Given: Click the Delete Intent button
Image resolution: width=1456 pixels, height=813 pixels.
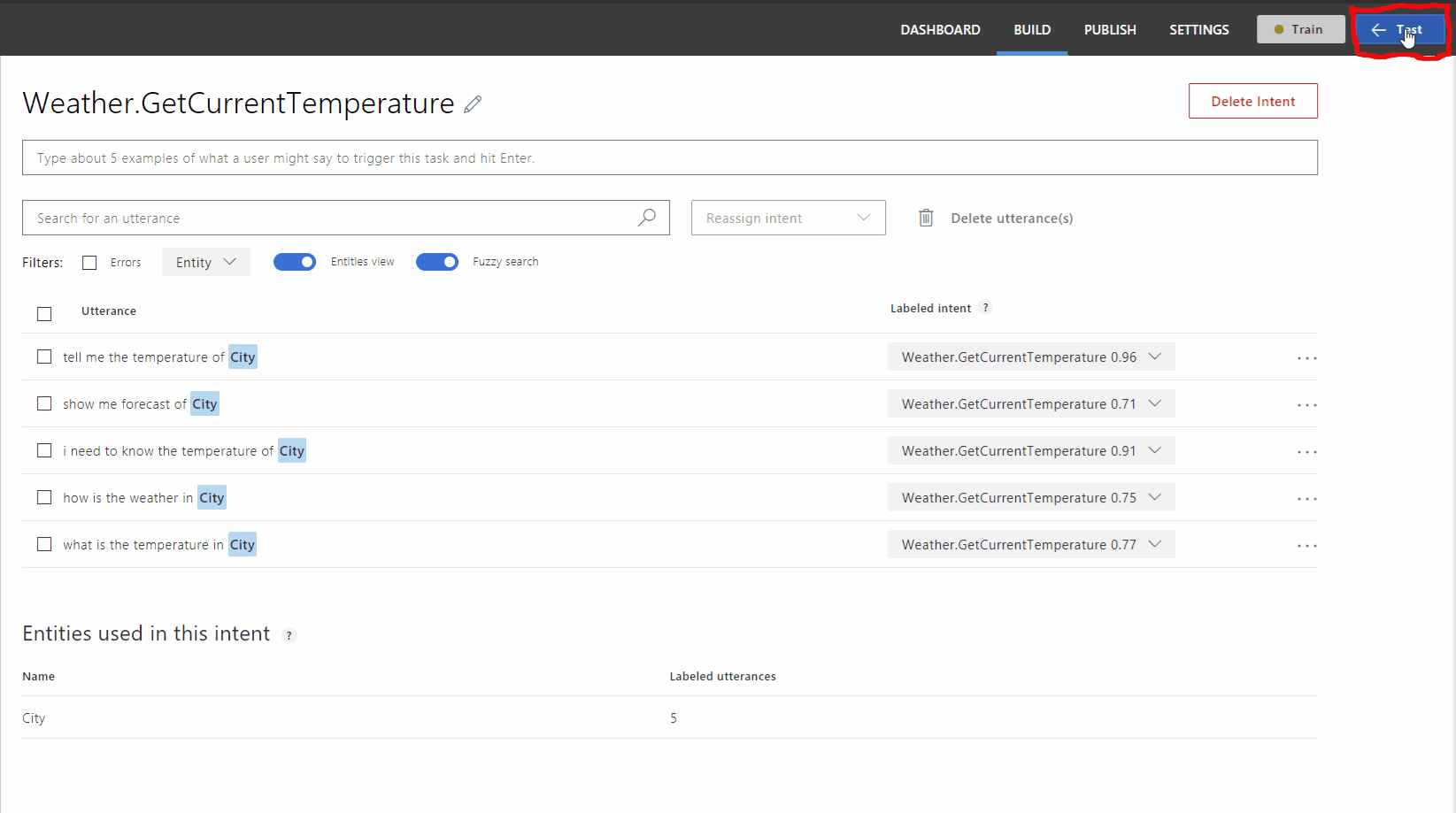Looking at the screenshot, I should click(x=1252, y=101).
